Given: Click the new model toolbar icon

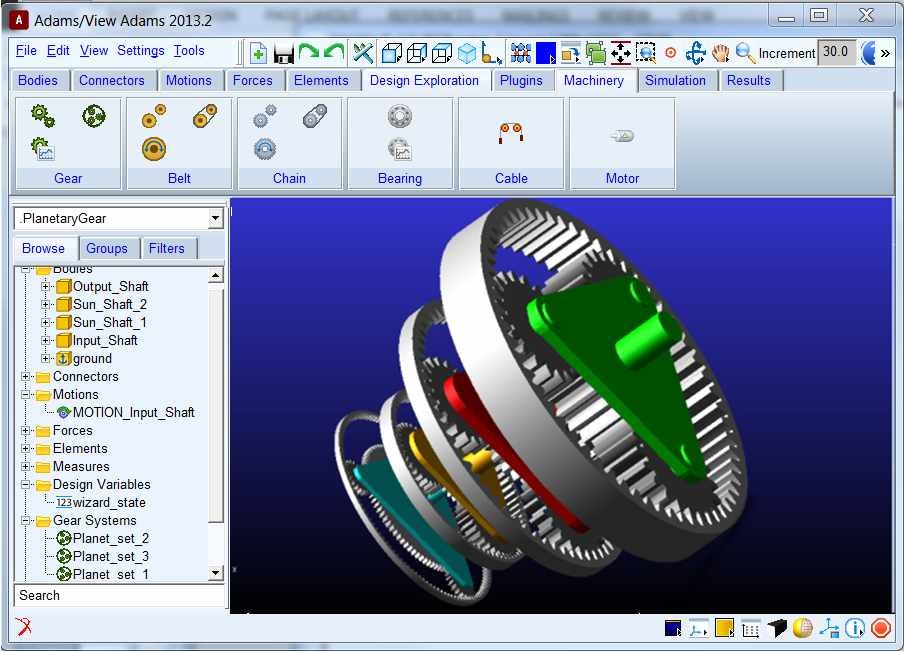Looking at the screenshot, I should [x=258, y=54].
